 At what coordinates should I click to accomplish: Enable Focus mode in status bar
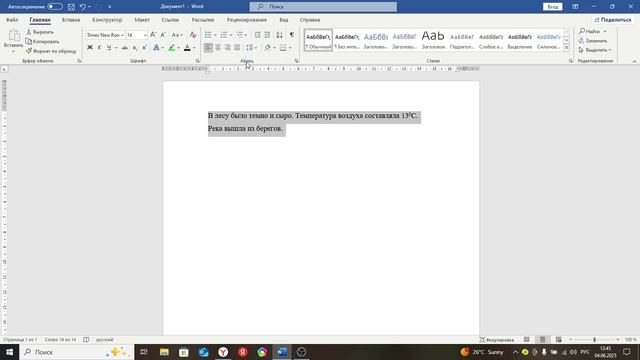(x=497, y=340)
